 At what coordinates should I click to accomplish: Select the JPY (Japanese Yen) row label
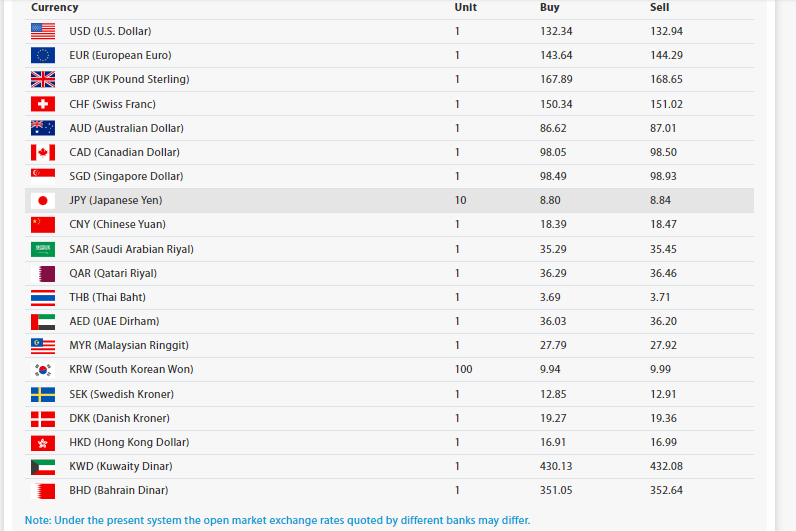[x=115, y=200]
